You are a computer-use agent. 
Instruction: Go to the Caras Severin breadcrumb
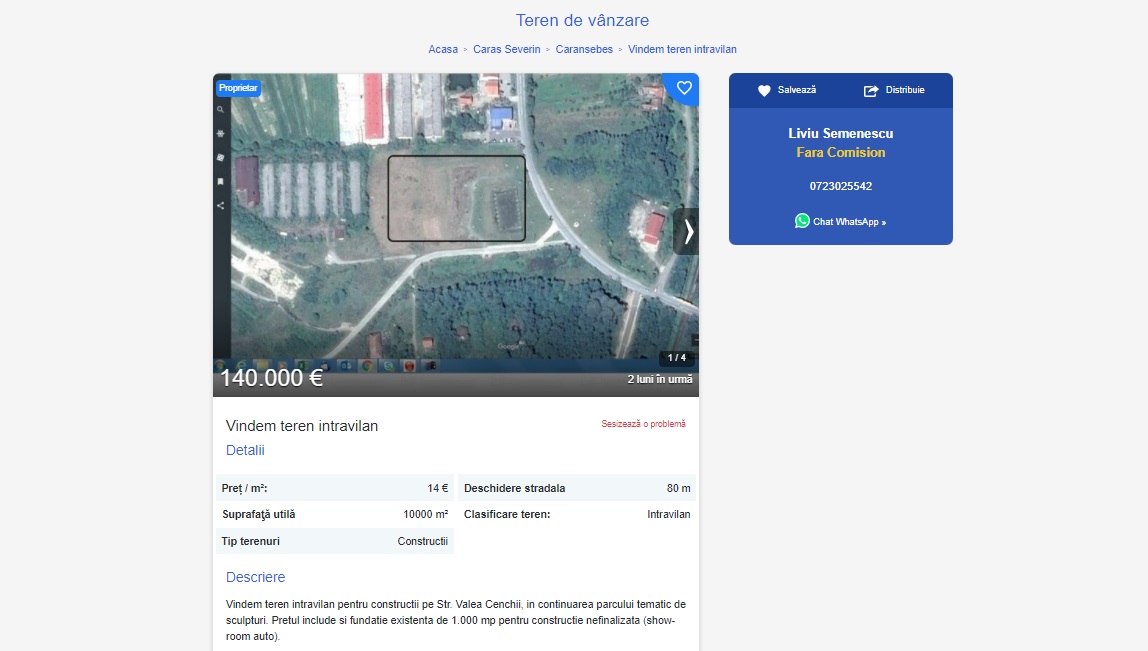507,49
